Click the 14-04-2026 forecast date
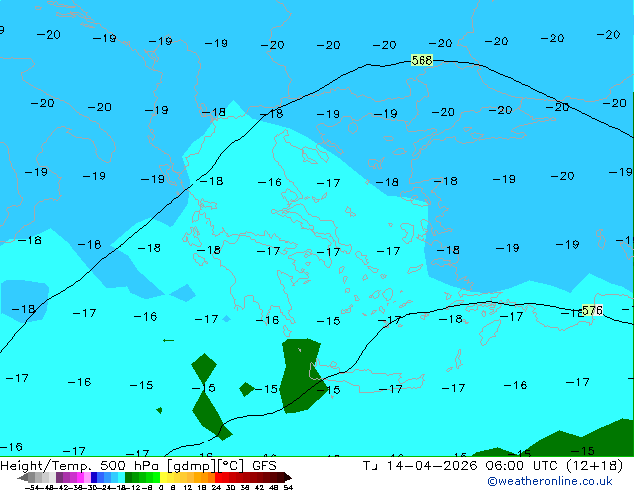This screenshot has height=490, width=634. click(432, 466)
